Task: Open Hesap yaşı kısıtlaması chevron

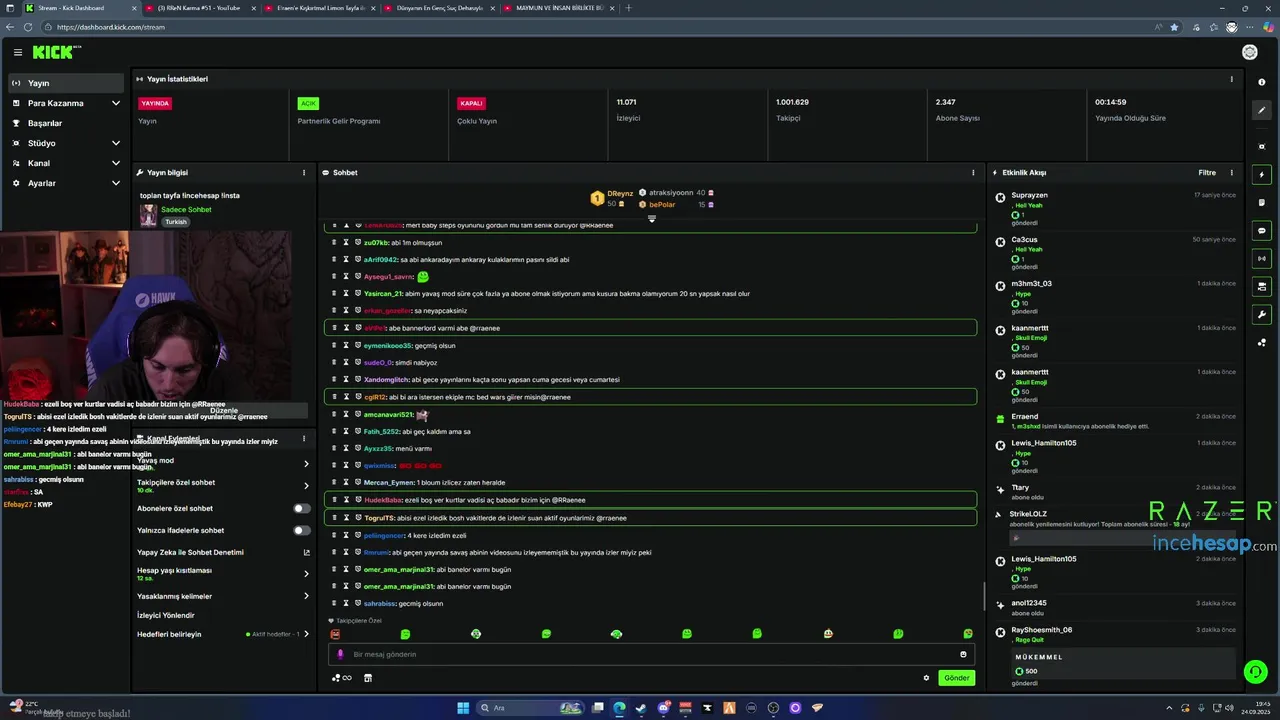Action: coord(306,573)
